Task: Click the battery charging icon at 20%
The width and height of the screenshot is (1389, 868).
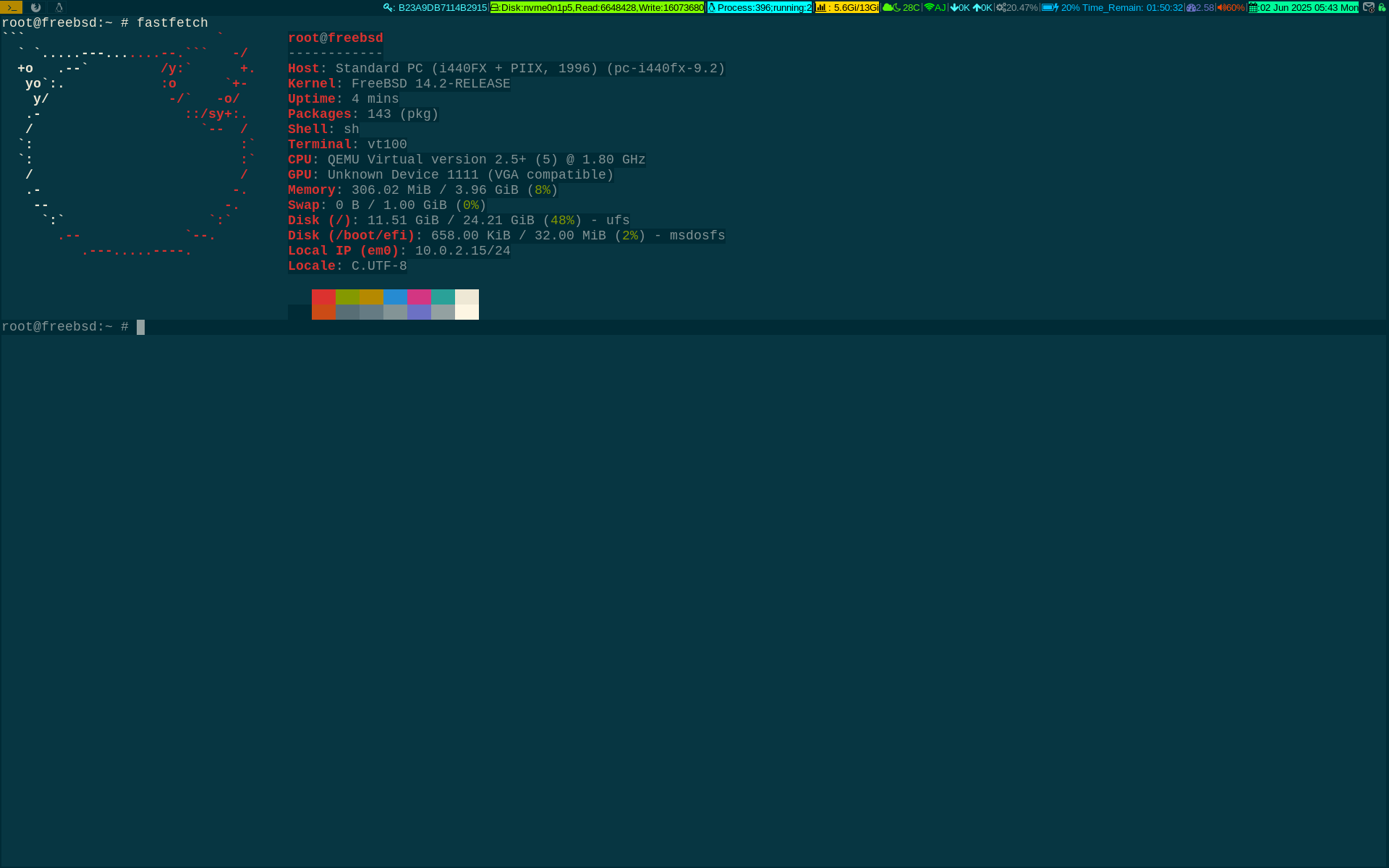Action: point(1050,7)
